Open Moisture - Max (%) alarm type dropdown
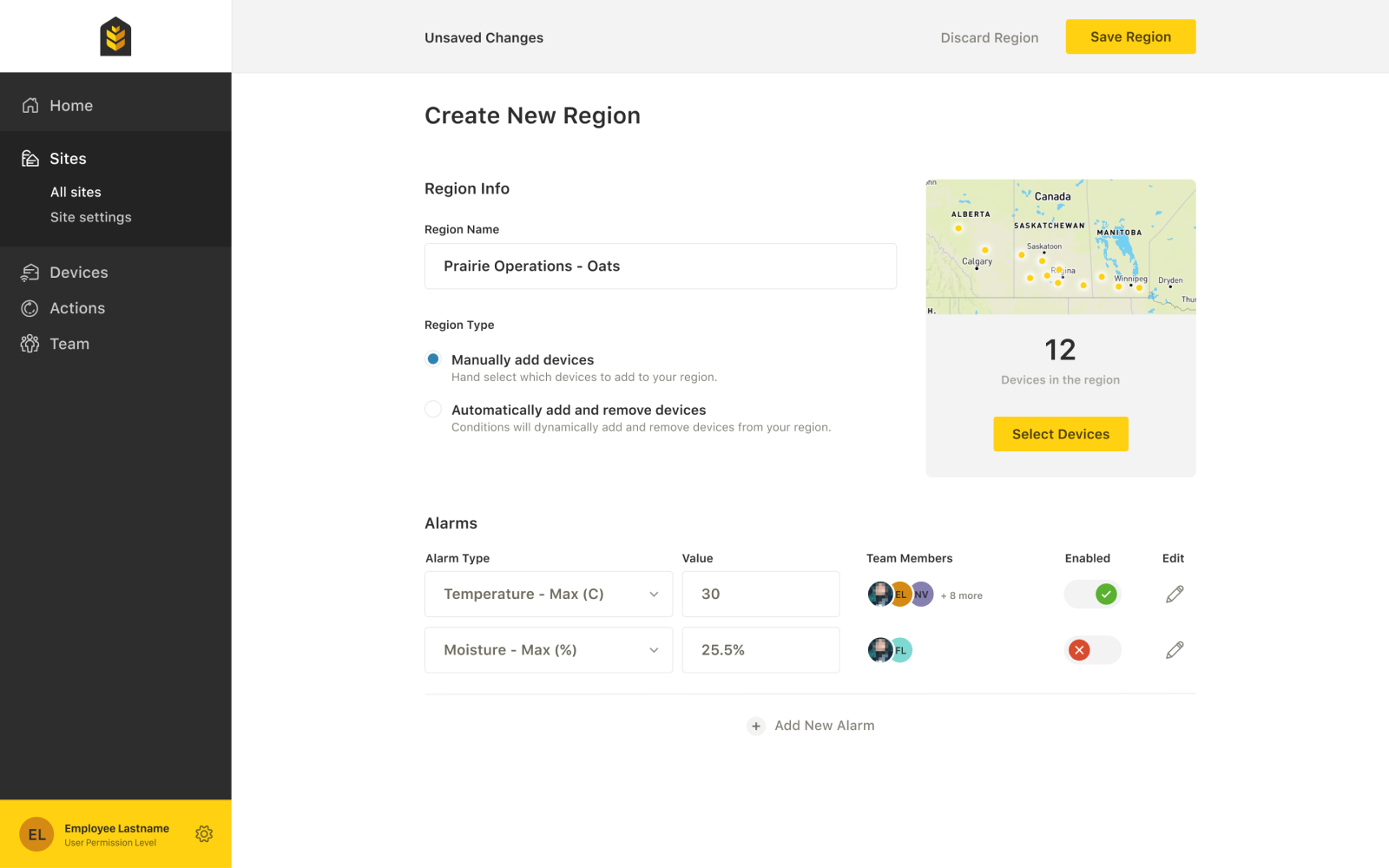 click(x=549, y=650)
